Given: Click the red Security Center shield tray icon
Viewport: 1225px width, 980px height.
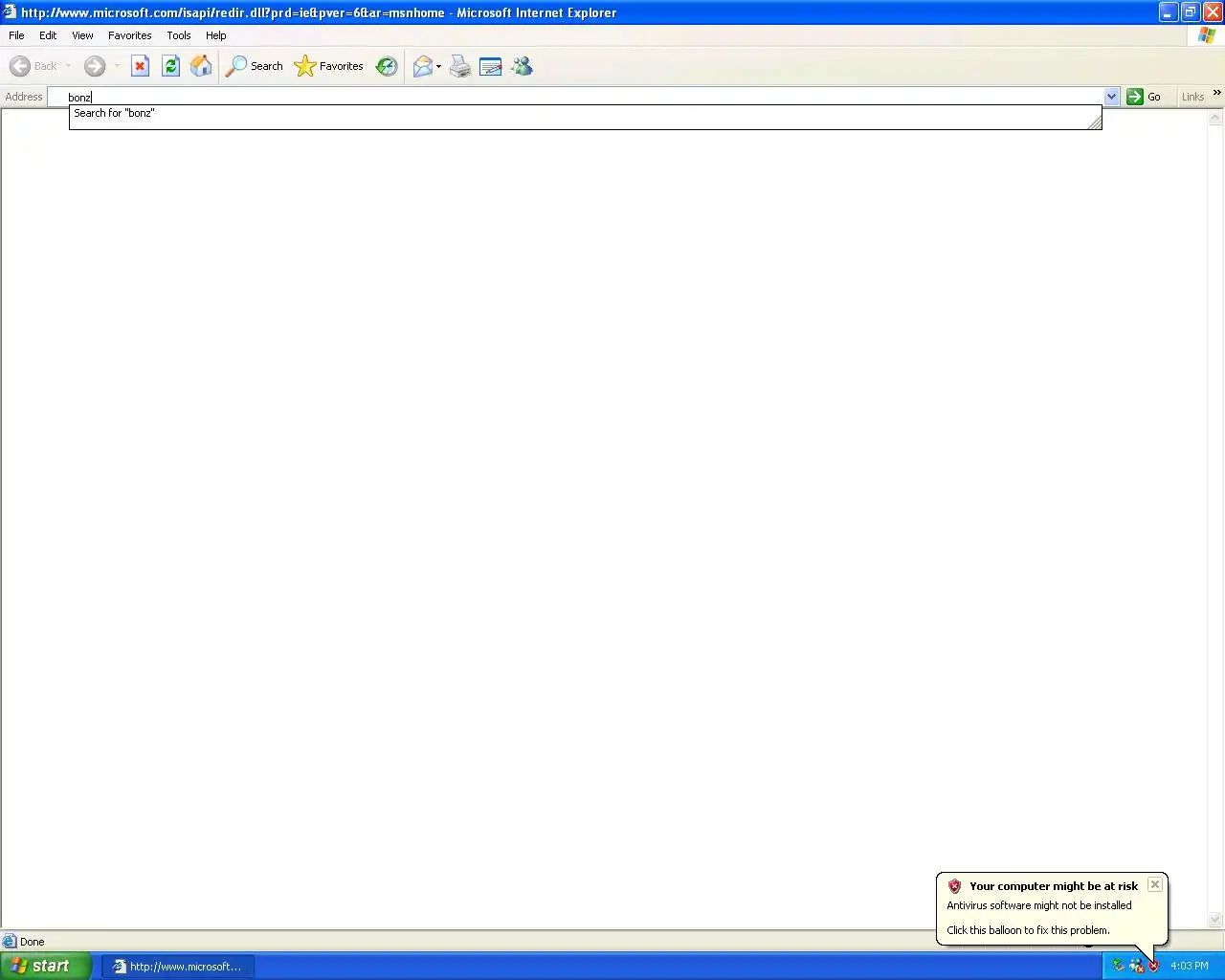Looking at the screenshot, I should point(1154,966).
